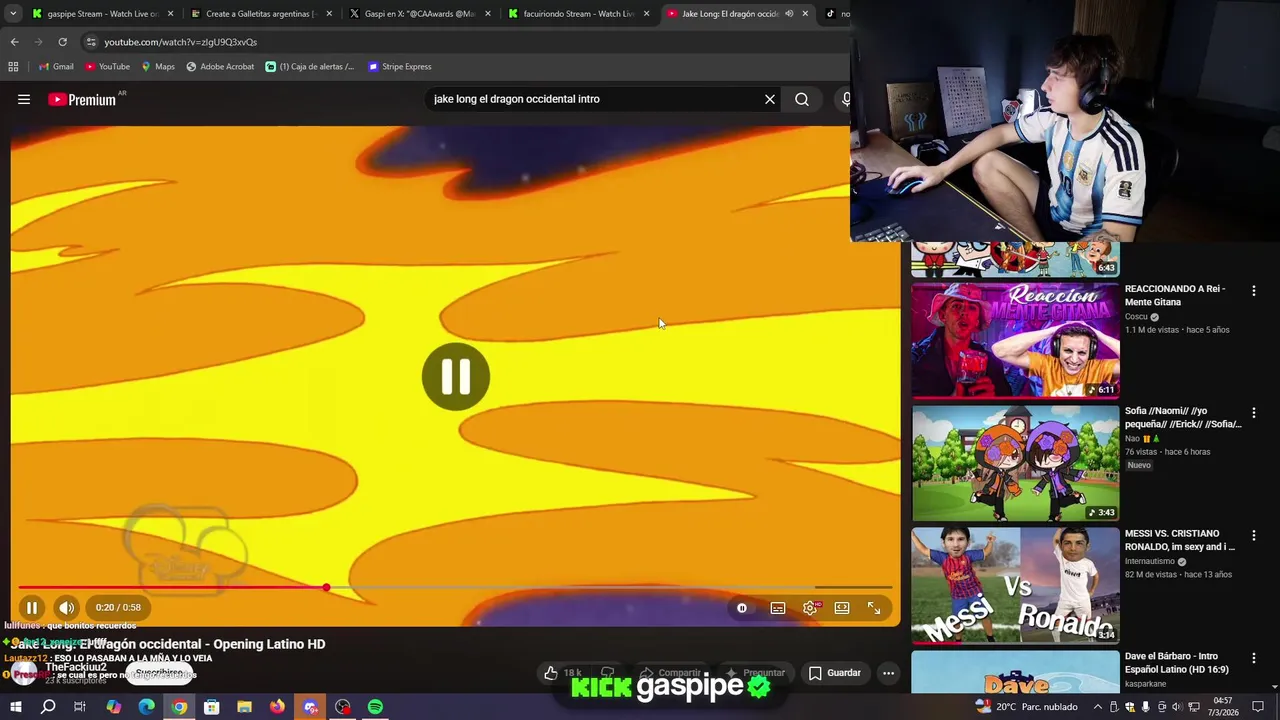
Task: Open the YouTube hamburger guide menu
Action: click(24, 99)
